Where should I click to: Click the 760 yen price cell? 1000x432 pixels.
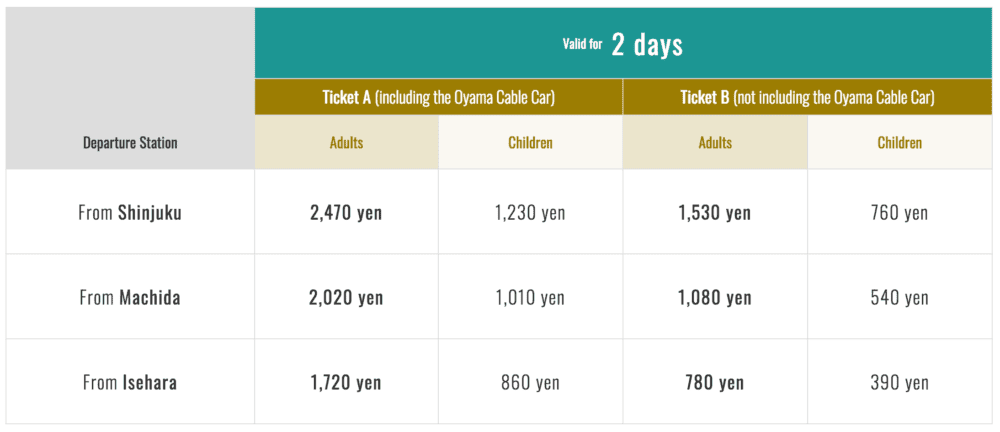click(899, 212)
